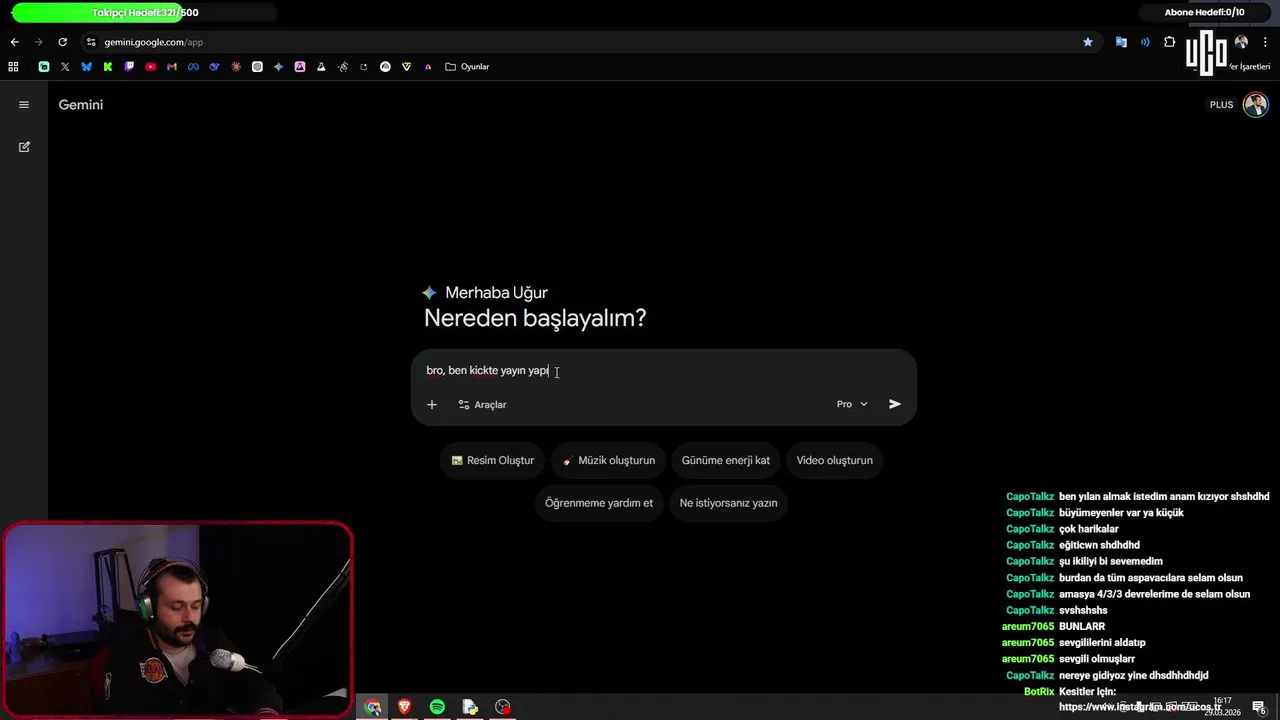Image resolution: width=1280 pixels, height=720 pixels.
Task: Open the Python file icon in taskbar
Action: [470, 707]
